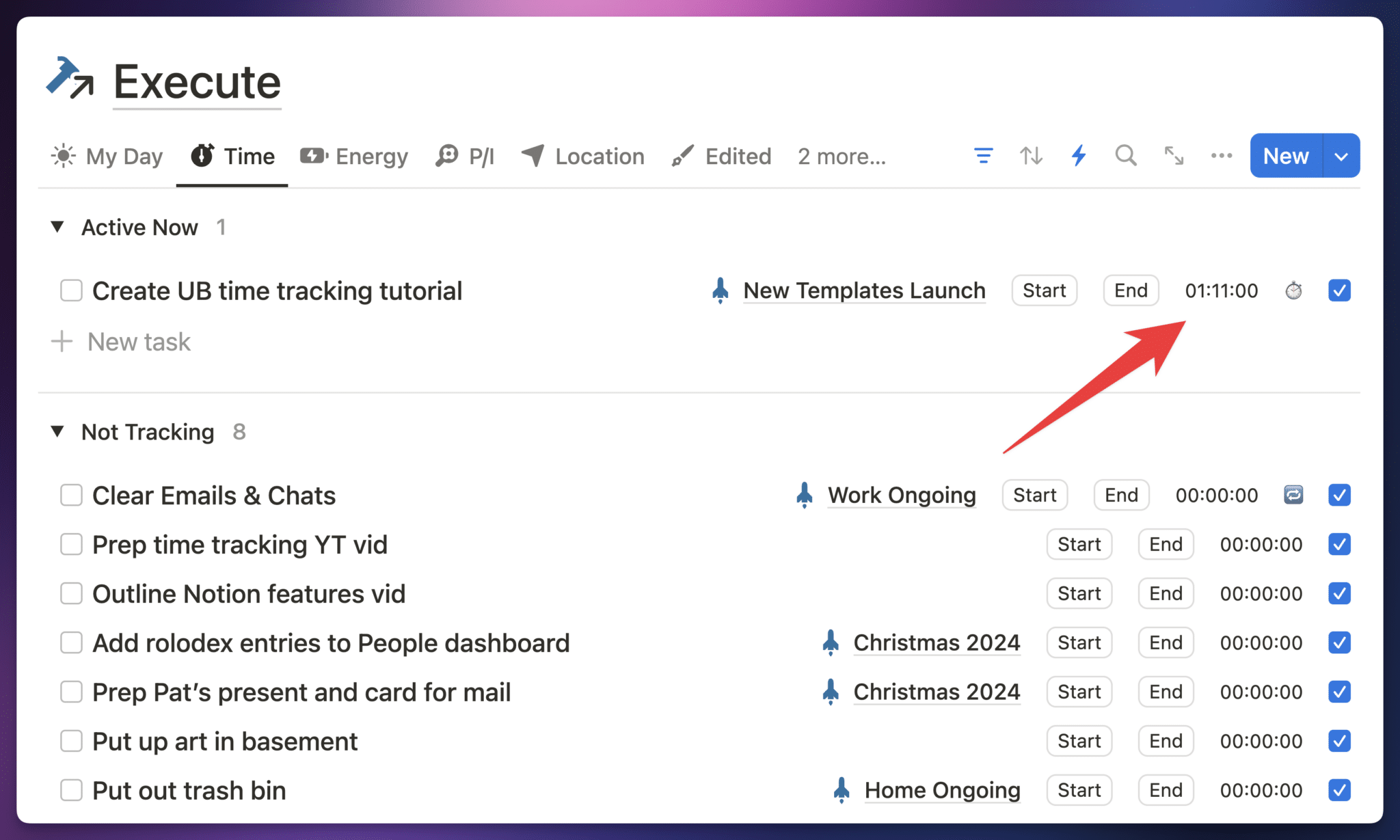
Task: Open the filter options icon
Action: pos(982,156)
